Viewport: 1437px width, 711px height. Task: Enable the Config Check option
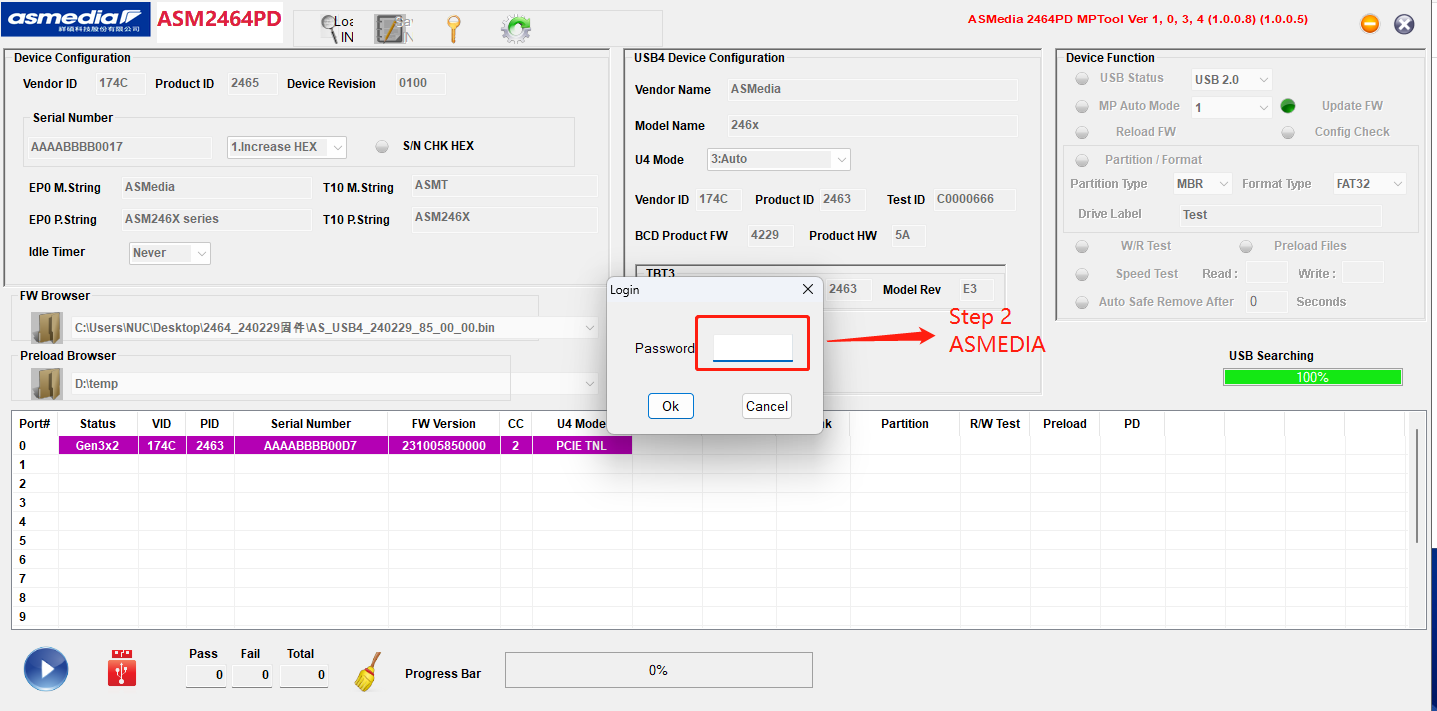pos(1288,132)
